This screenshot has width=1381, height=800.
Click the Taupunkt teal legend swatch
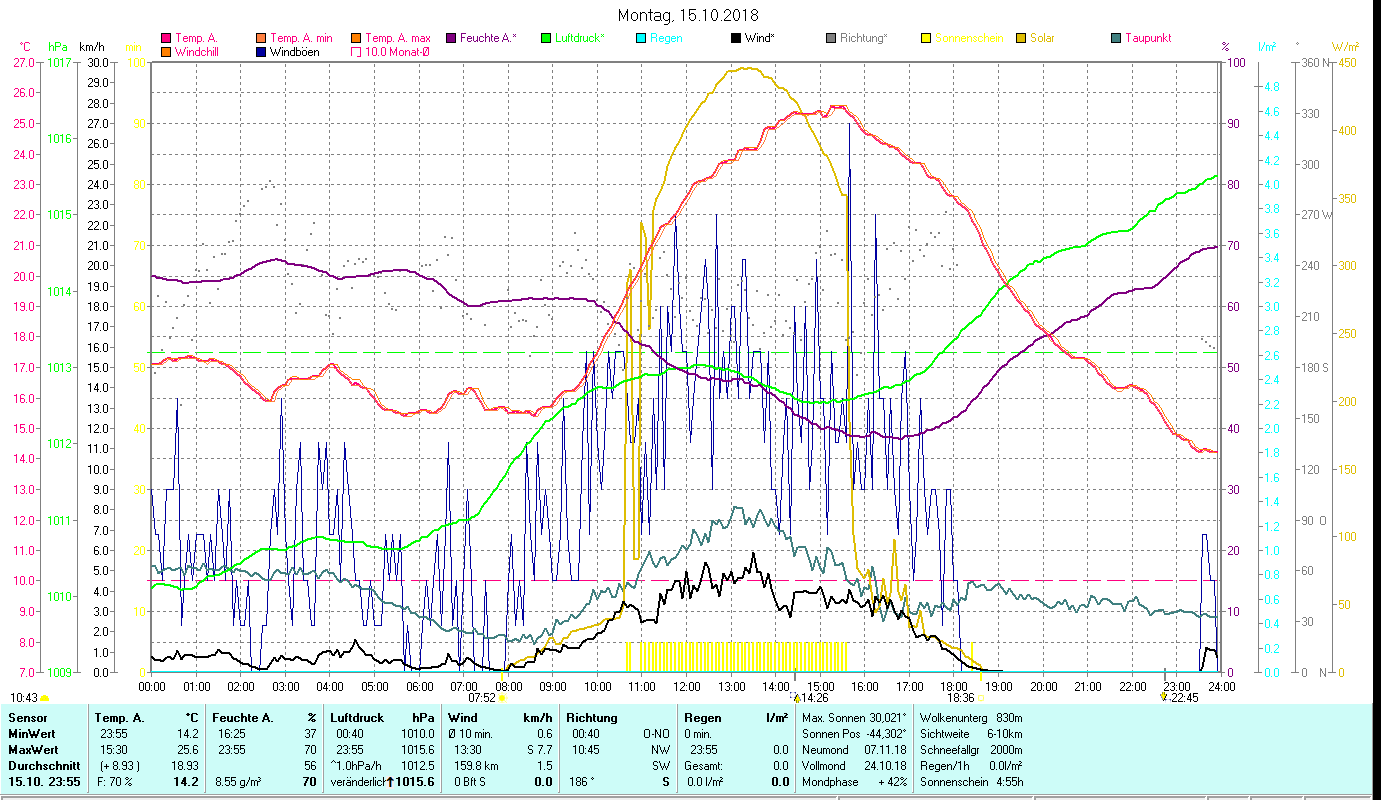pos(1116,38)
